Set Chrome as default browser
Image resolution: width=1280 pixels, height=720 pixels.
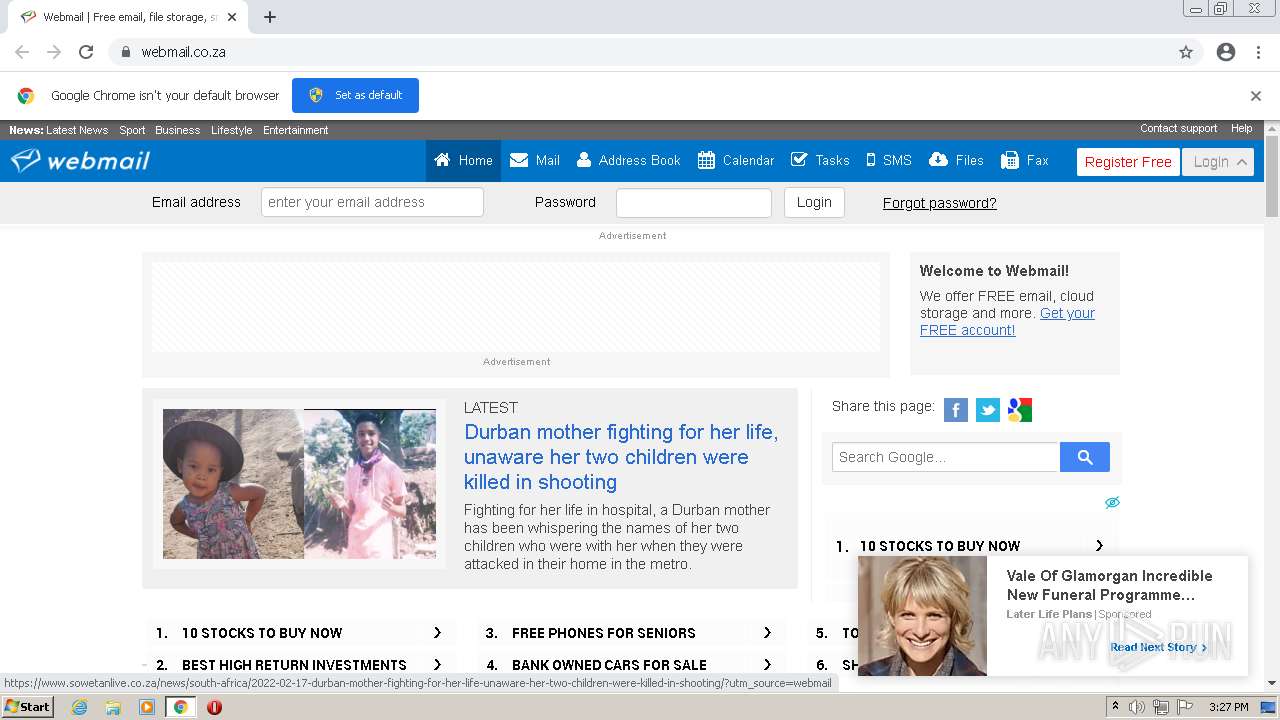[x=355, y=95]
